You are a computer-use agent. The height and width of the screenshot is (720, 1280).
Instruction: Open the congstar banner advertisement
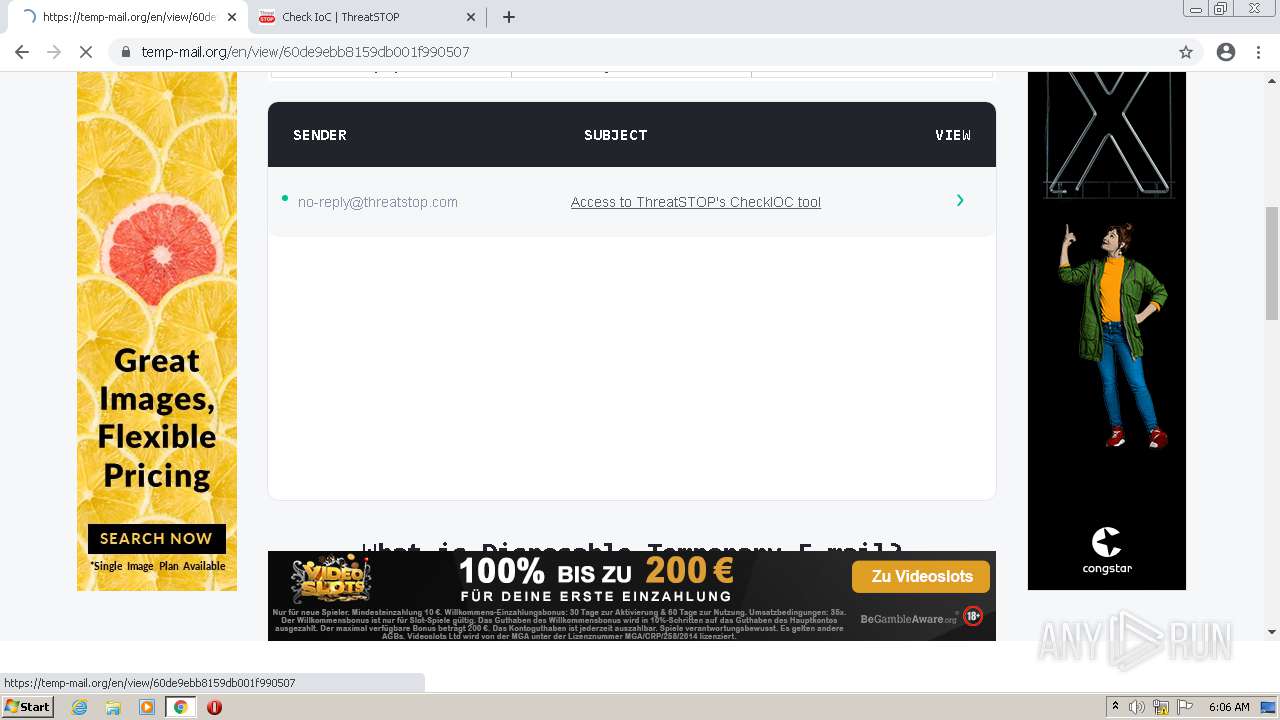1107,331
